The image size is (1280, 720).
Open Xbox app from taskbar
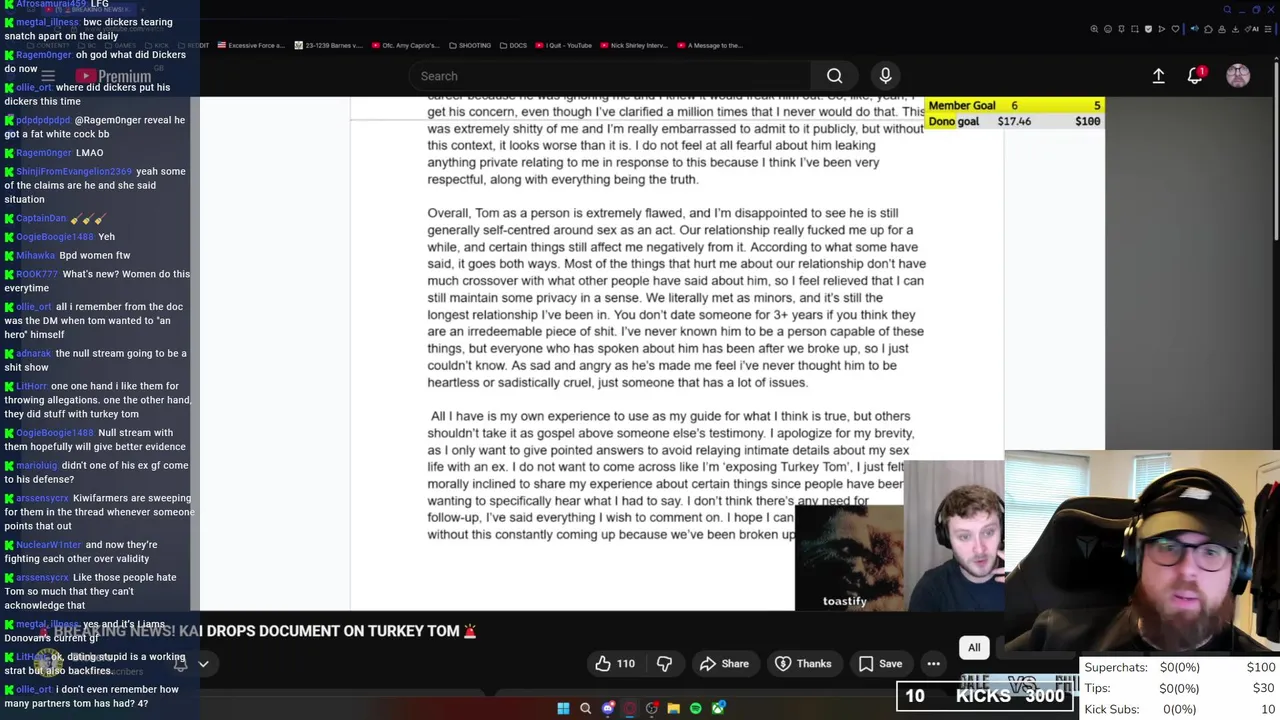718,708
